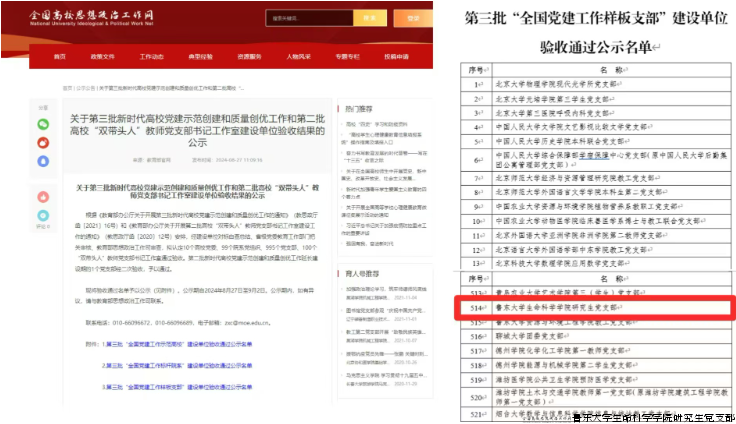Open comments with the teal comment icon
The image size is (736, 424).
(x=43, y=216)
